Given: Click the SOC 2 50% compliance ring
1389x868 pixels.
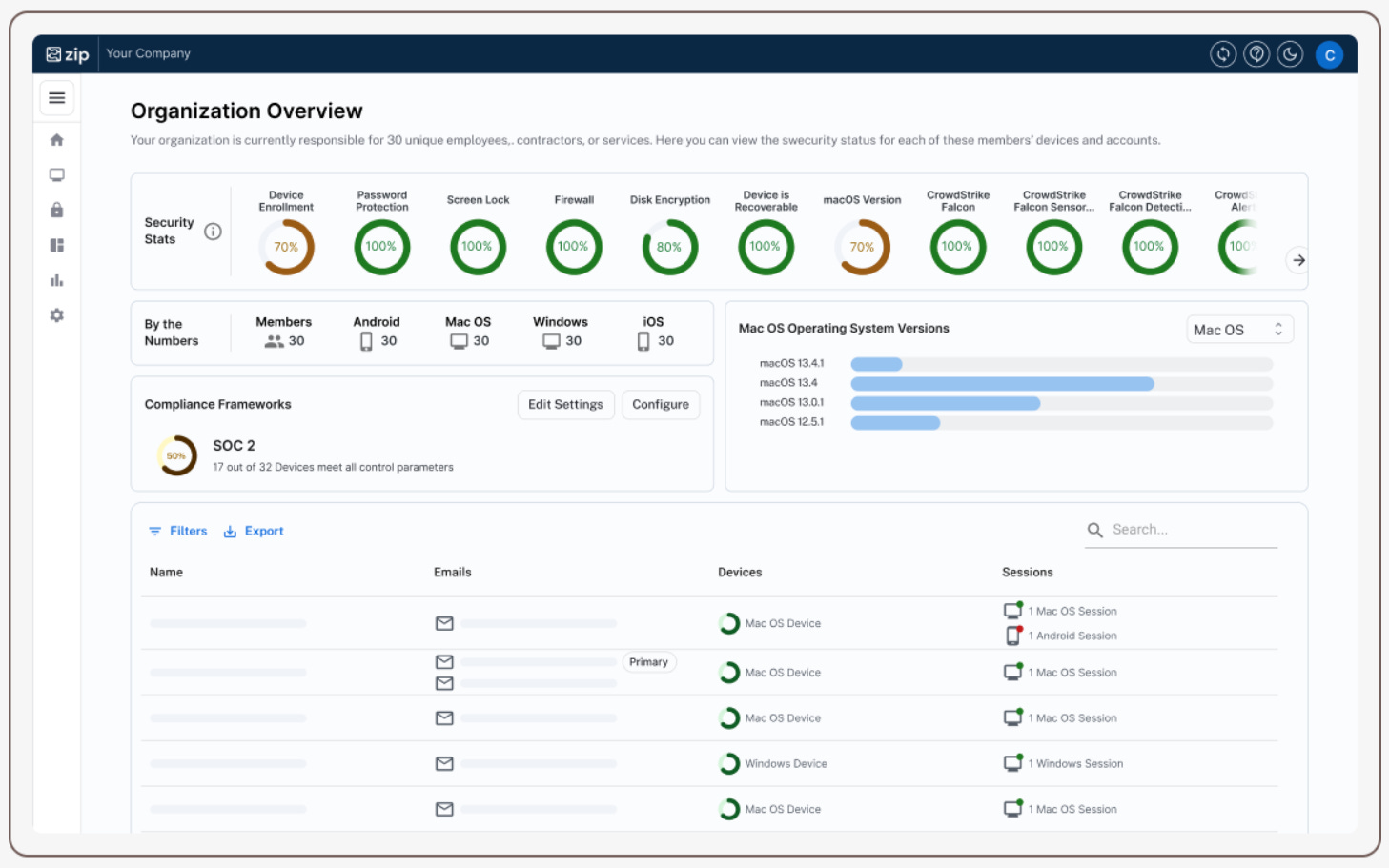Looking at the screenshot, I should 177,455.
